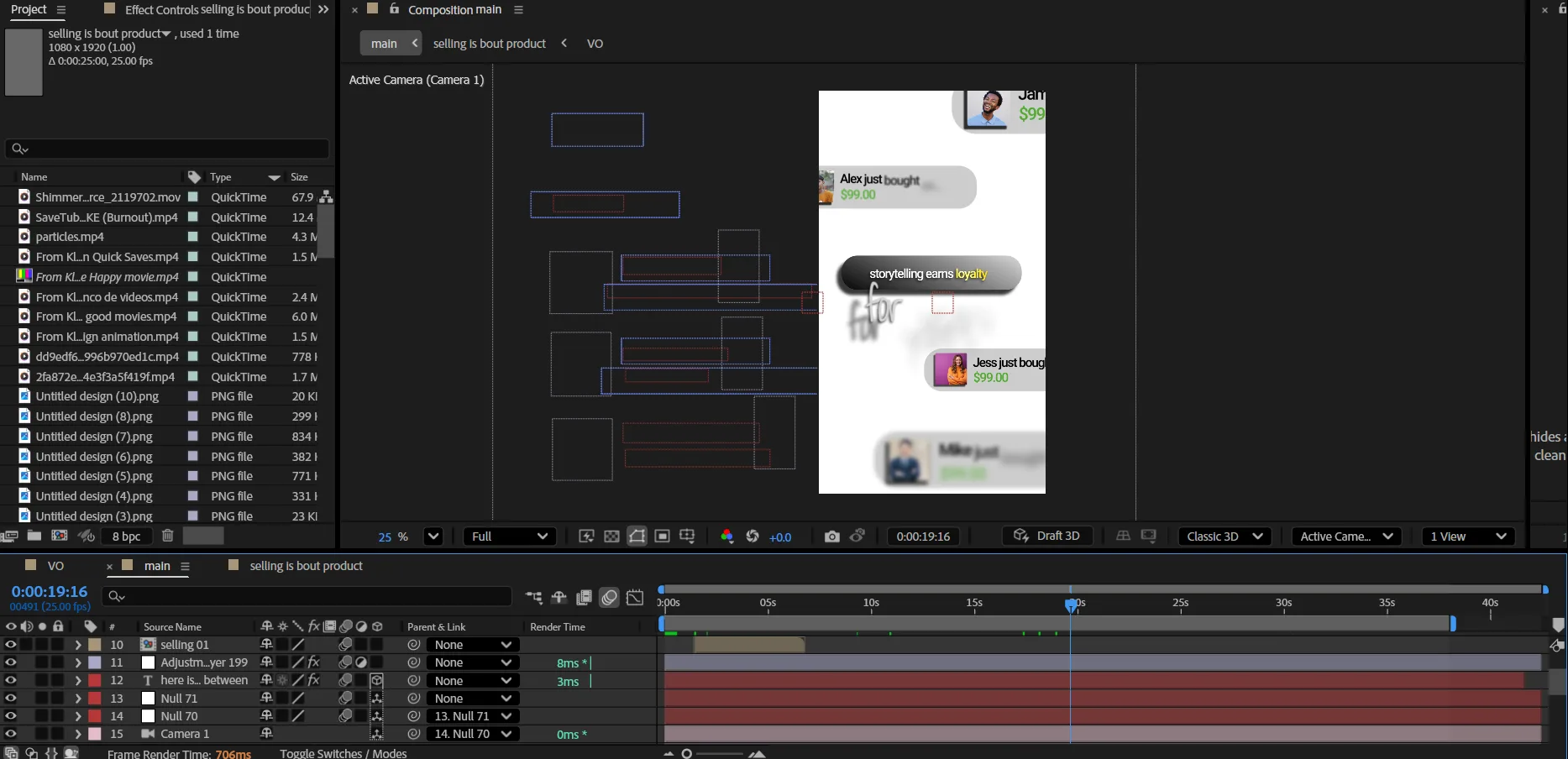Open the parent dropdown for Null 70 layer

[x=473, y=716]
